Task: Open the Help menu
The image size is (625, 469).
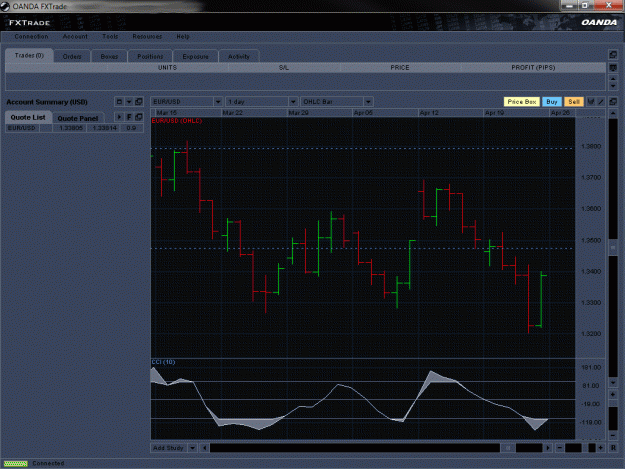Action: click(x=183, y=36)
